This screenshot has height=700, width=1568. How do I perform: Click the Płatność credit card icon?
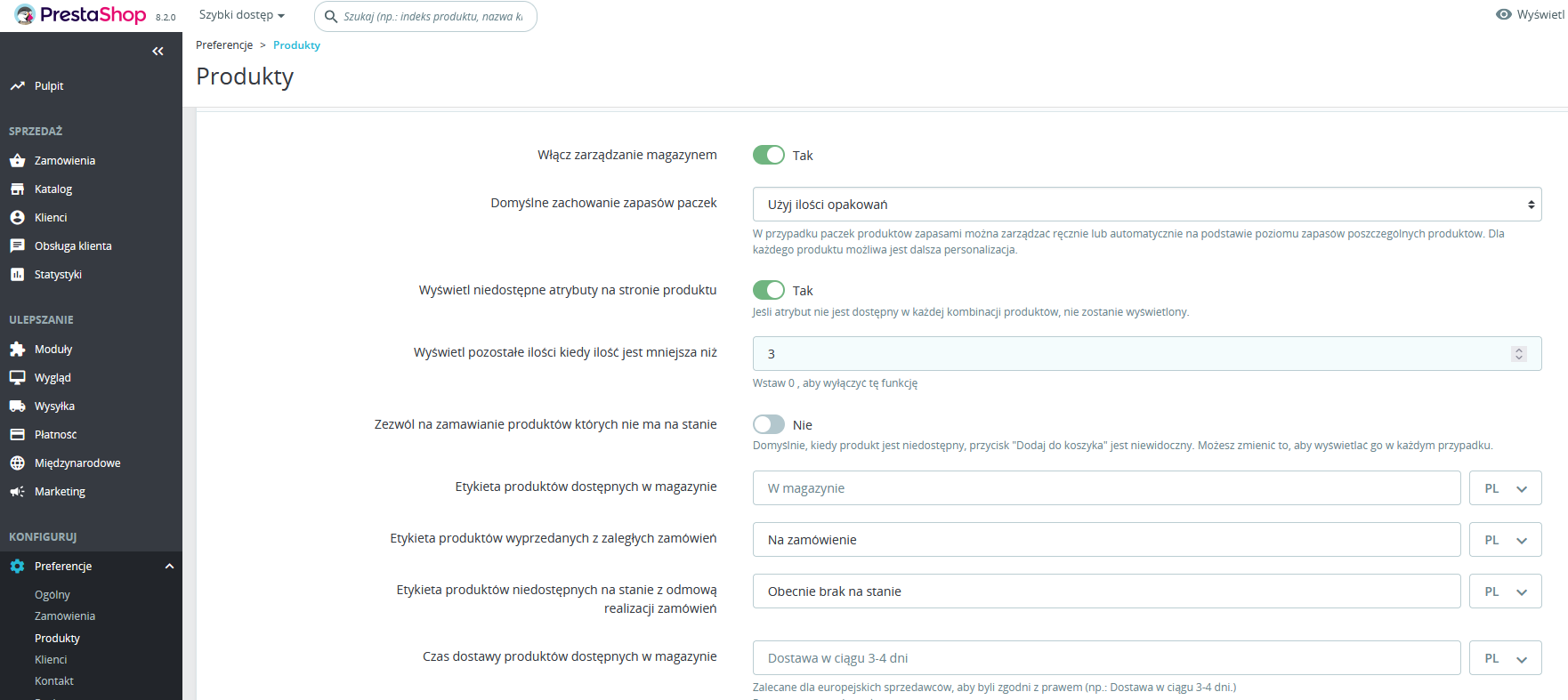pos(17,435)
